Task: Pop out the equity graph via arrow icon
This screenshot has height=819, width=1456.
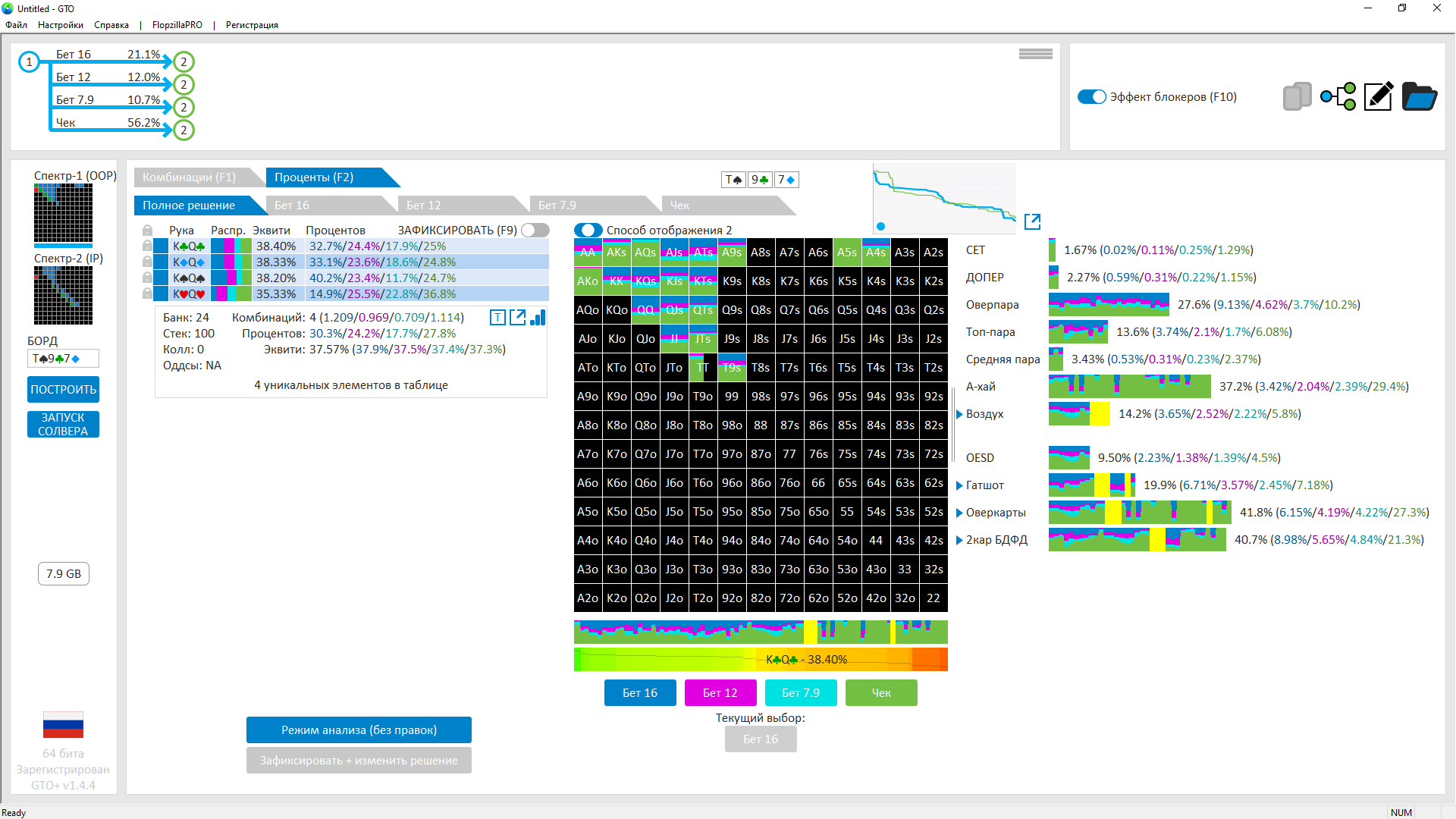Action: (x=1032, y=221)
